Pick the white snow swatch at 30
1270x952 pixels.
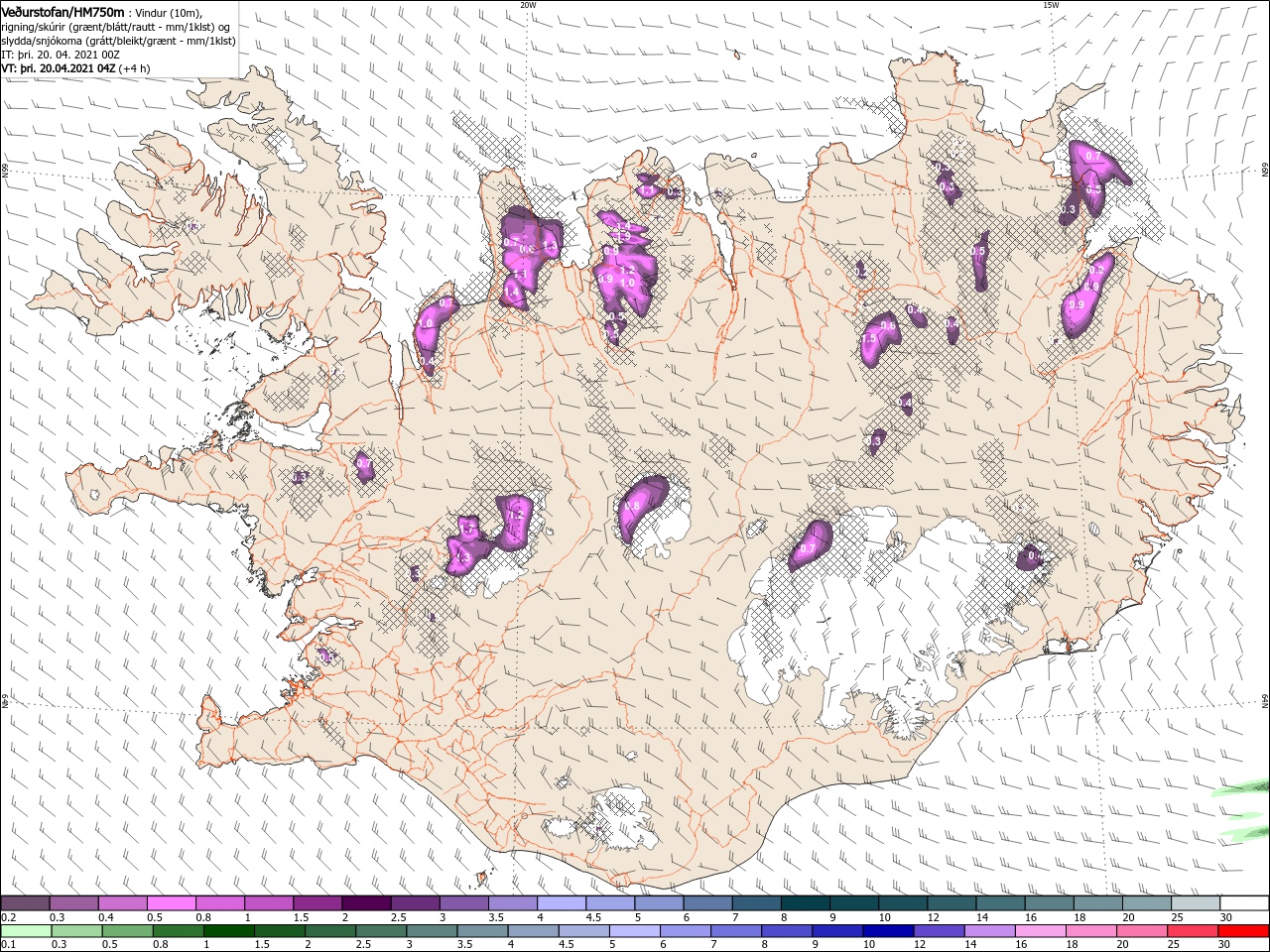point(1245,904)
